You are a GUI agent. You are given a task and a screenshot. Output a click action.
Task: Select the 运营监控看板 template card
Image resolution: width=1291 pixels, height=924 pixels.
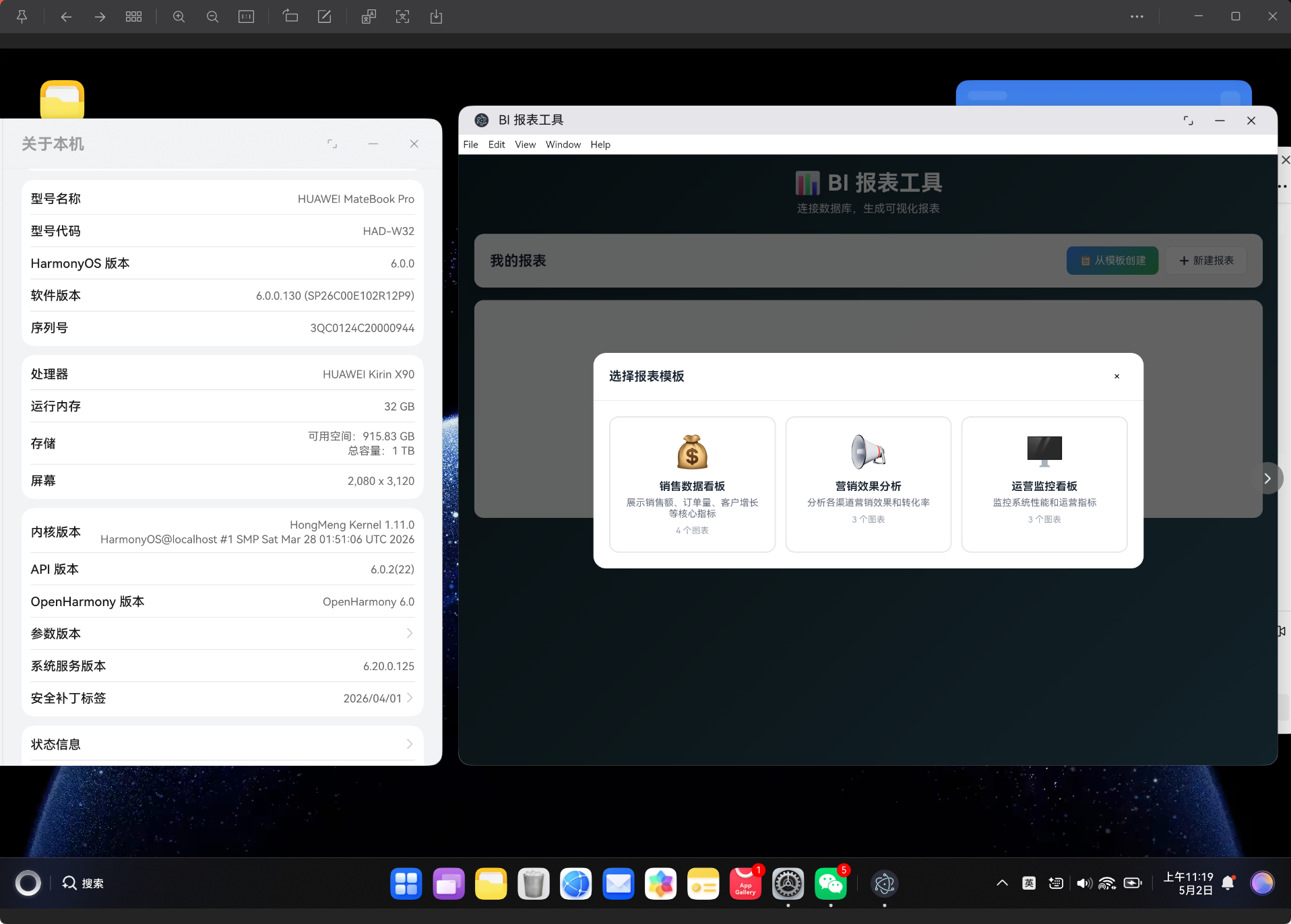pyautogui.click(x=1044, y=484)
